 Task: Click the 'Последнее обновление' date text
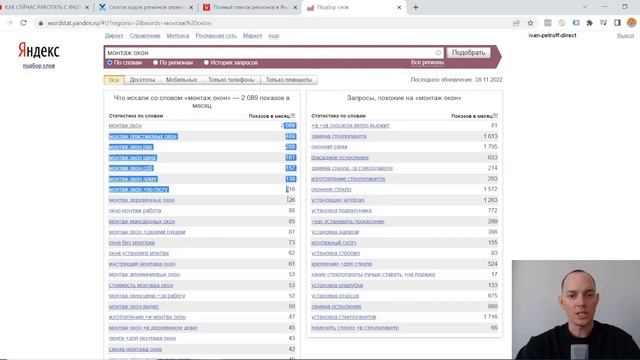point(456,80)
